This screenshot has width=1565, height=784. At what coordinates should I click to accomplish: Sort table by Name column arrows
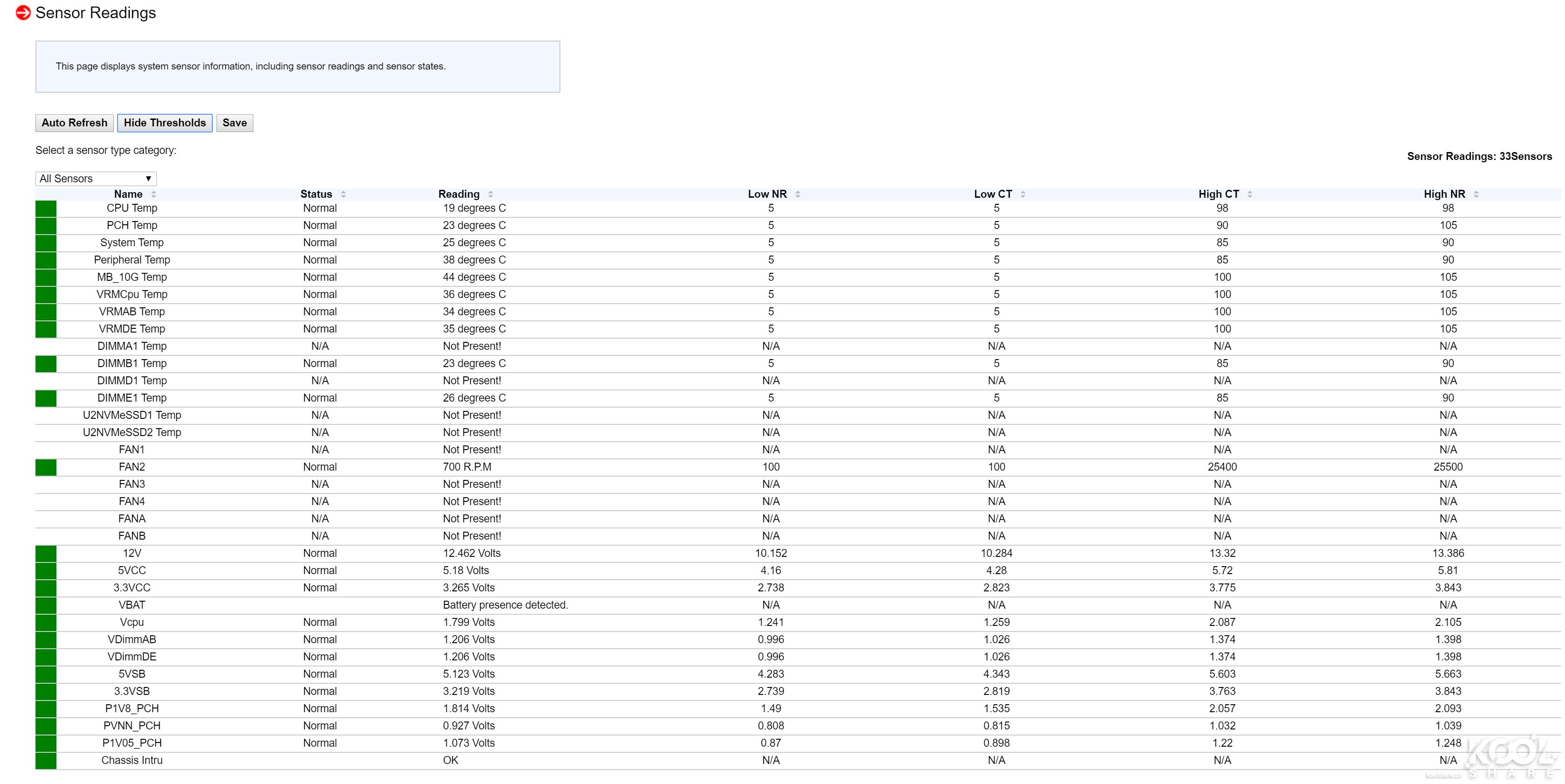click(x=154, y=194)
